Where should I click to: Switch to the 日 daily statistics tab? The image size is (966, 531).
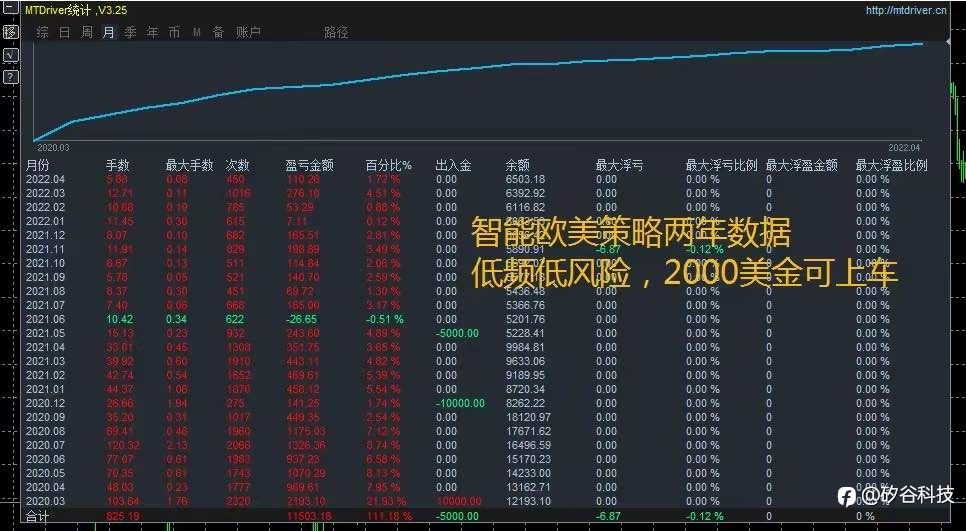(x=65, y=32)
